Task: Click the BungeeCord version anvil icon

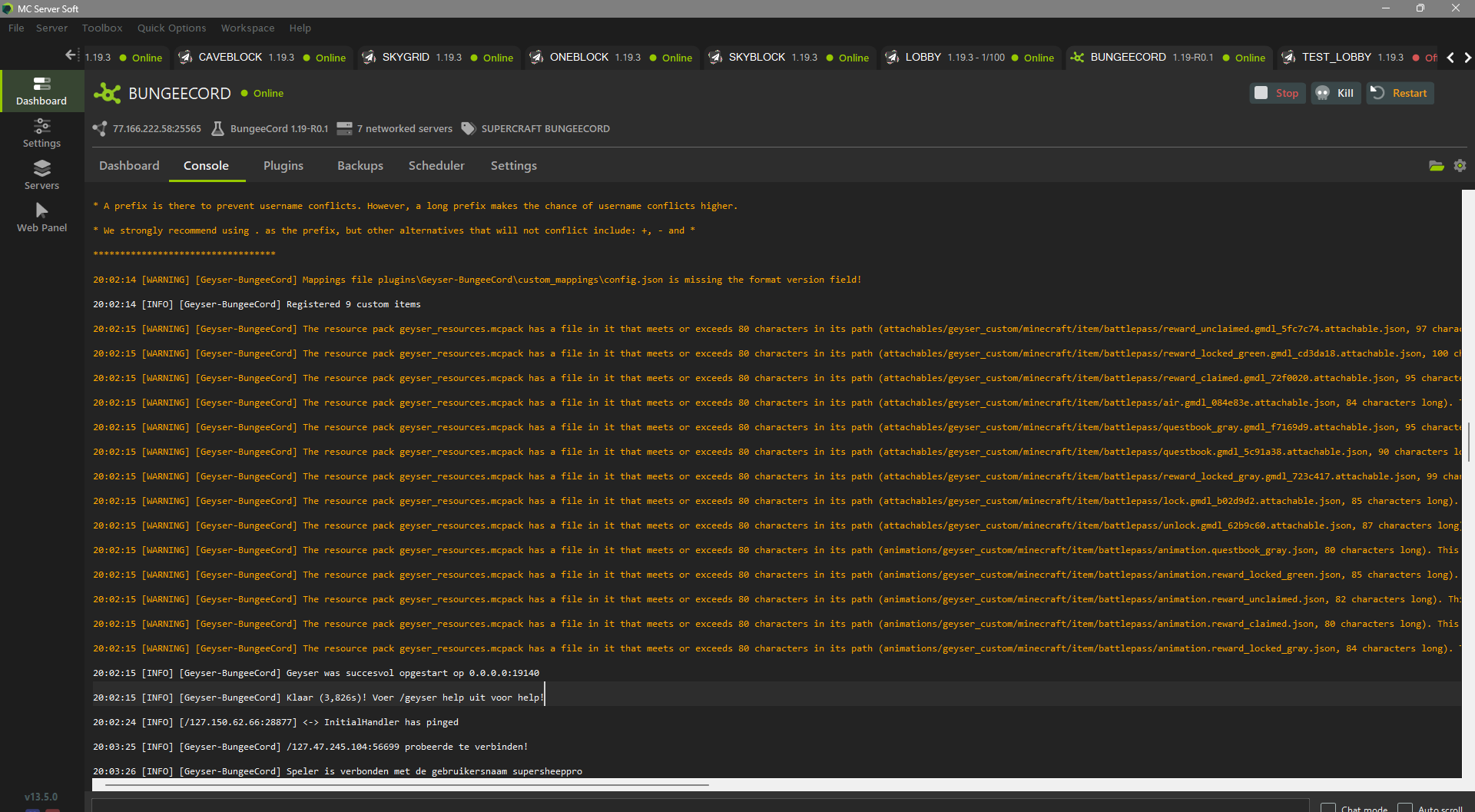Action: (218, 128)
